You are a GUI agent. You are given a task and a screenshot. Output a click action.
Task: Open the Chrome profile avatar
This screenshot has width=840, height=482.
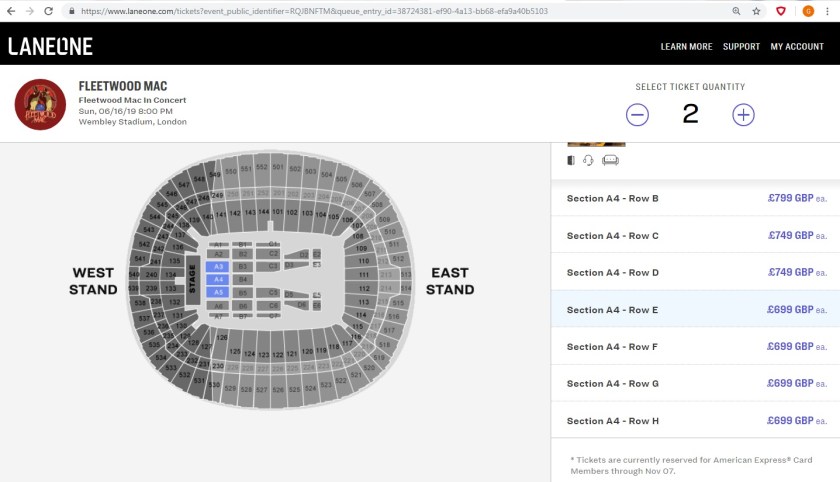click(808, 11)
